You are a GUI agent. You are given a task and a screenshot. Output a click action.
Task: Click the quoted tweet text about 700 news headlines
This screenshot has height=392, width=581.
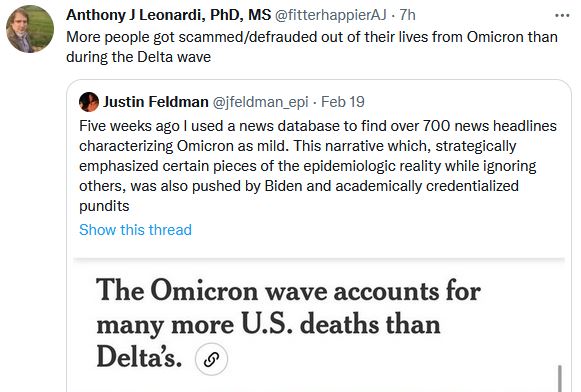coord(318,166)
